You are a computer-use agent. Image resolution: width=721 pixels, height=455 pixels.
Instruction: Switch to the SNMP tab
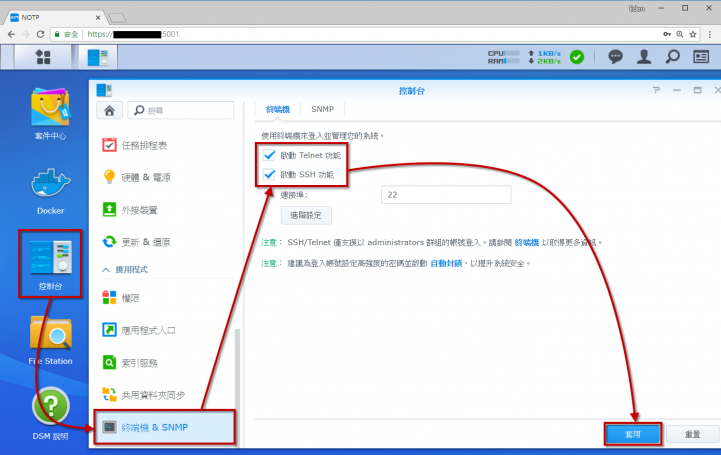click(x=322, y=109)
